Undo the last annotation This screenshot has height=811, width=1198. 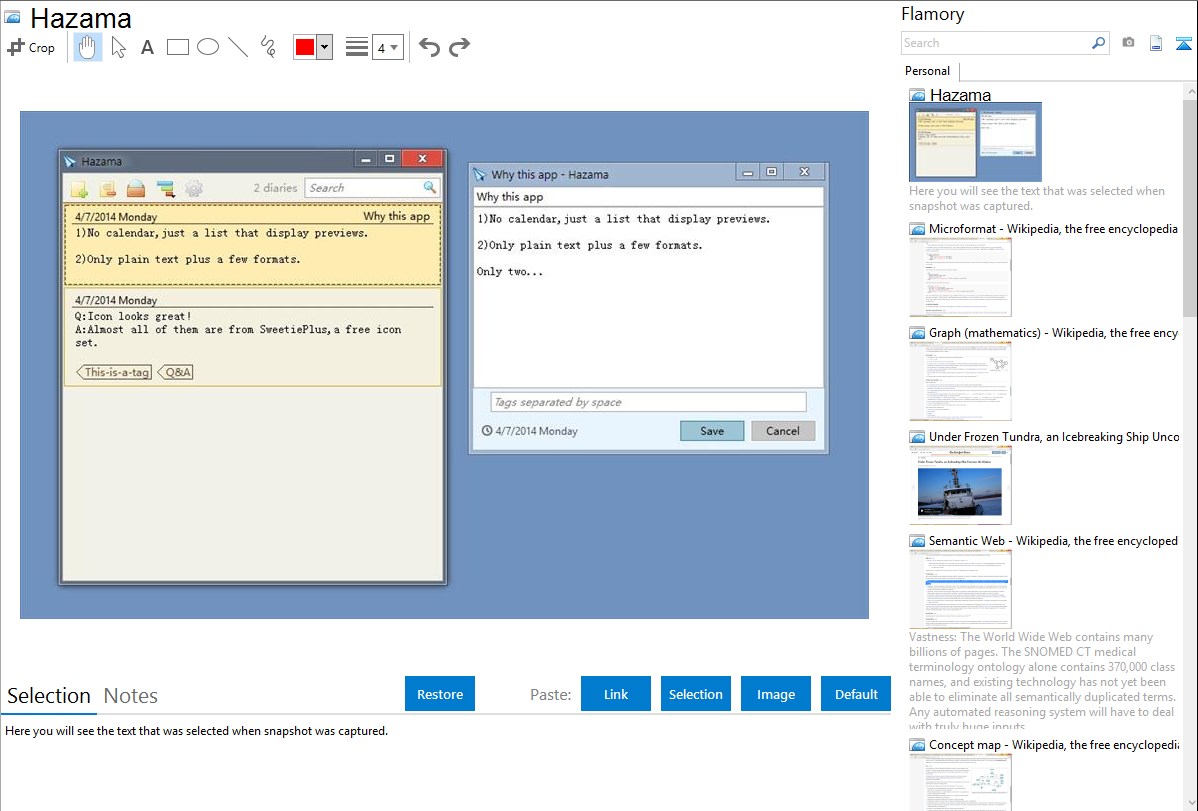coord(429,47)
